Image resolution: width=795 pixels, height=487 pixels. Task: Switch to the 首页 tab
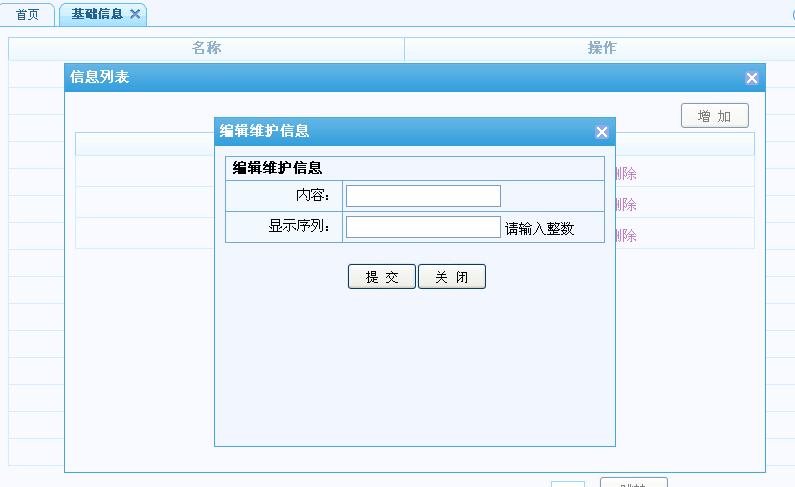click(x=27, y=15)
